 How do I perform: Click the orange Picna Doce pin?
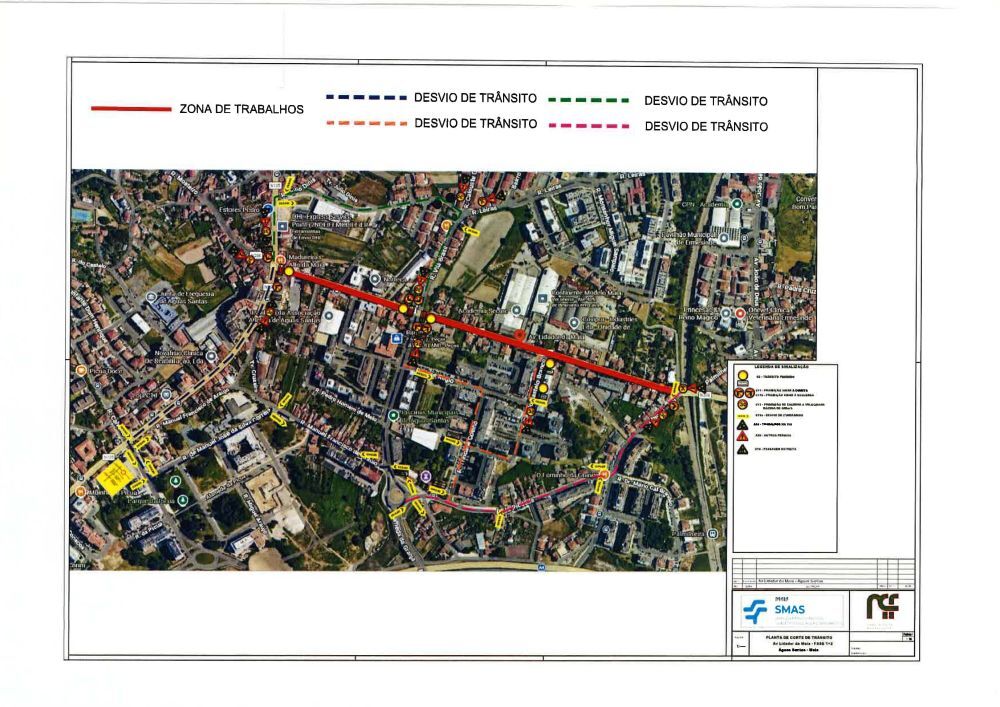80,370
